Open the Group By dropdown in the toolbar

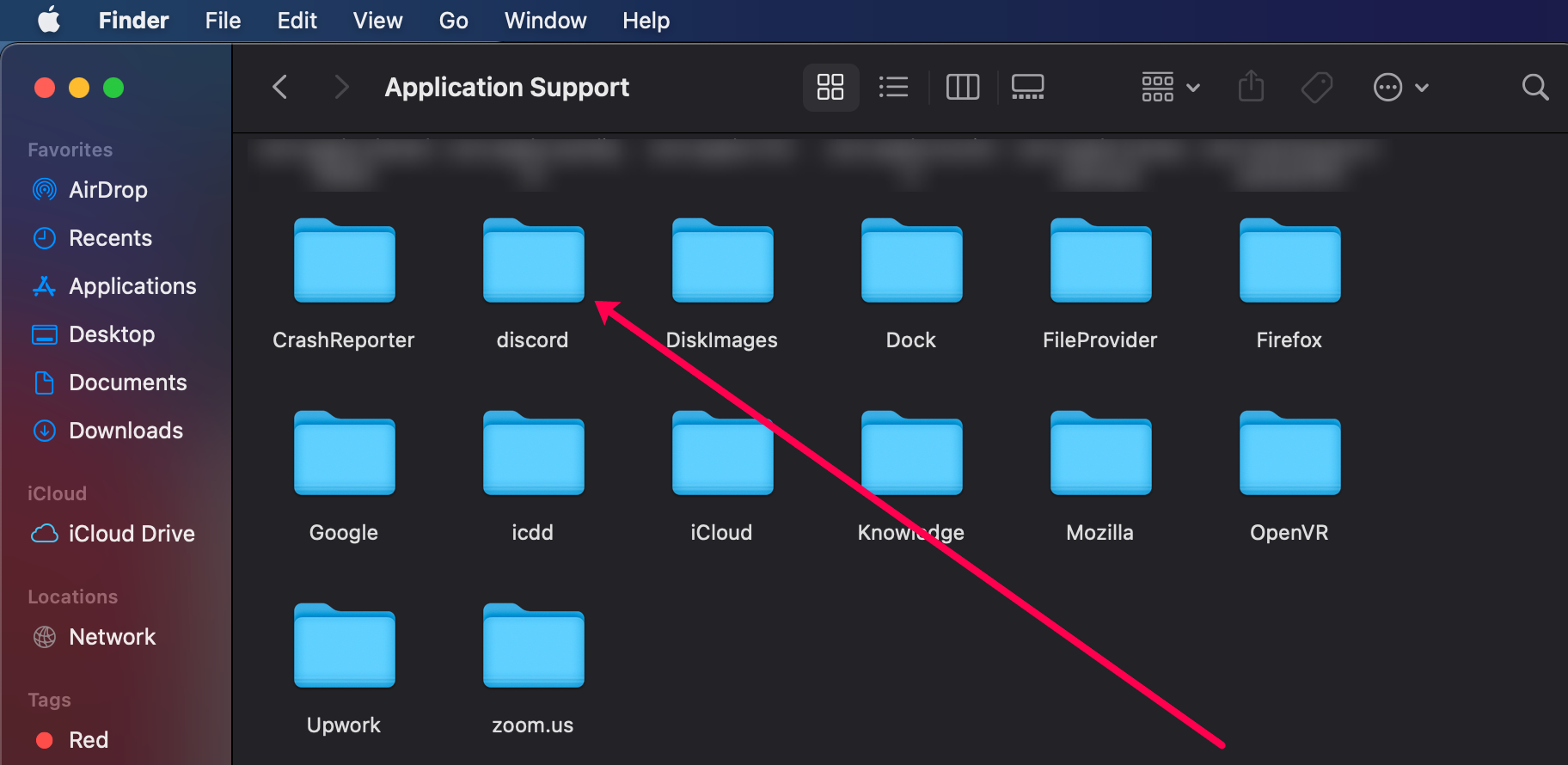point(1170,87)
